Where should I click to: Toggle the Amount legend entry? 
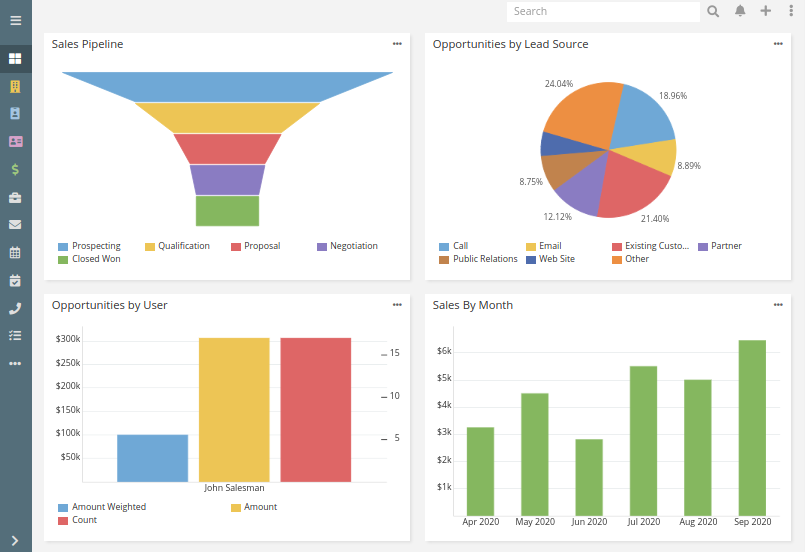(254, 507)
